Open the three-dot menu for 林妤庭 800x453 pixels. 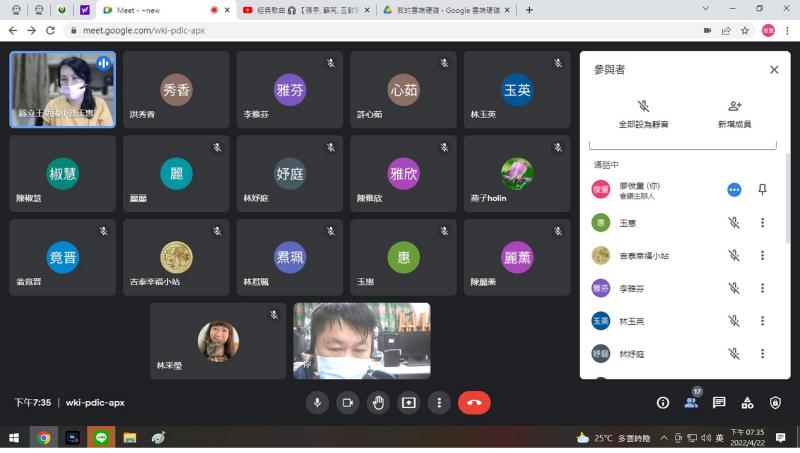(x=762, y=354)
